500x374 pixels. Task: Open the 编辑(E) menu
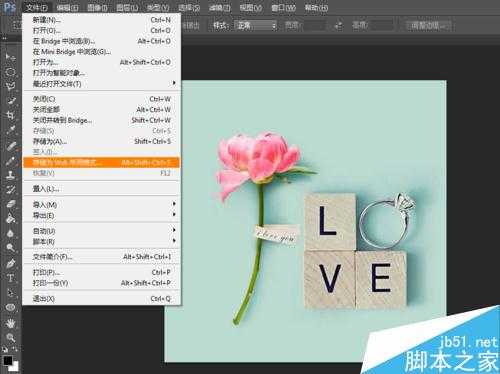[67, 7]
